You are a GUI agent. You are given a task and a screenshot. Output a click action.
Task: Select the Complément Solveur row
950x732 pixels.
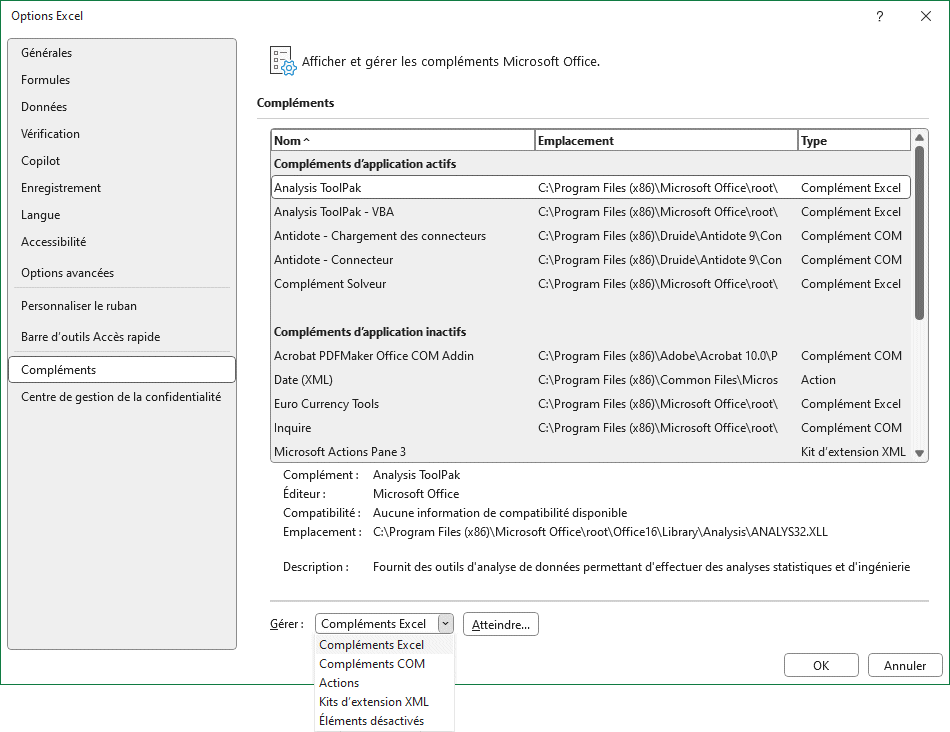click(591, 284)
